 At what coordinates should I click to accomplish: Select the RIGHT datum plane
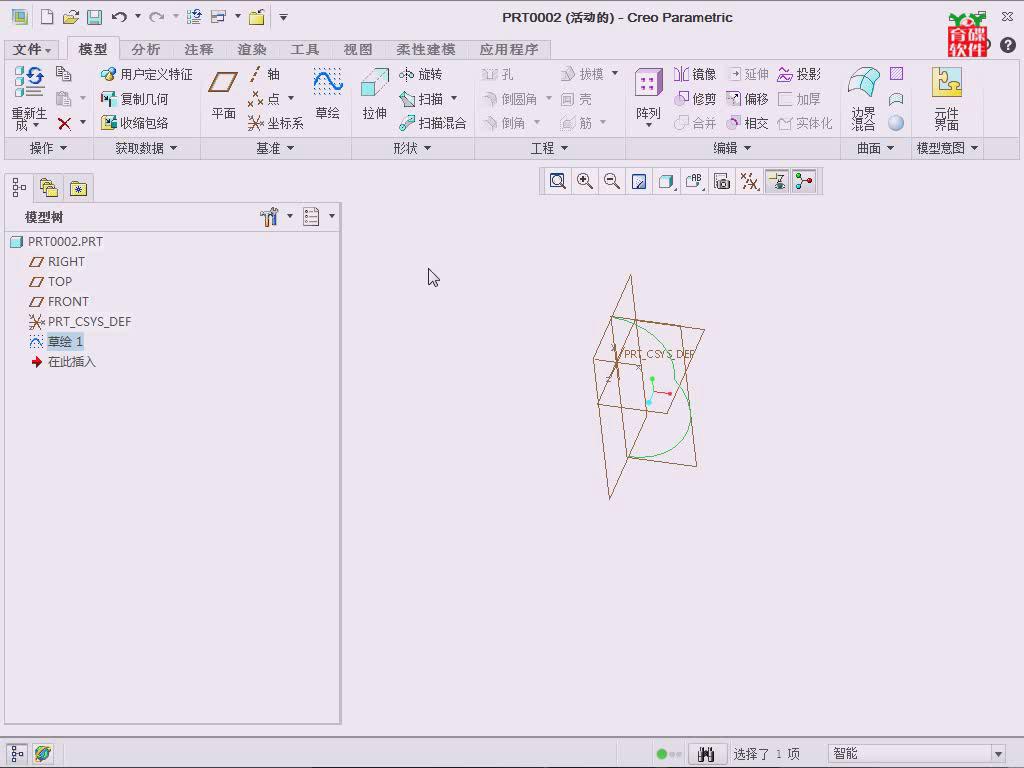coord(57,261)
